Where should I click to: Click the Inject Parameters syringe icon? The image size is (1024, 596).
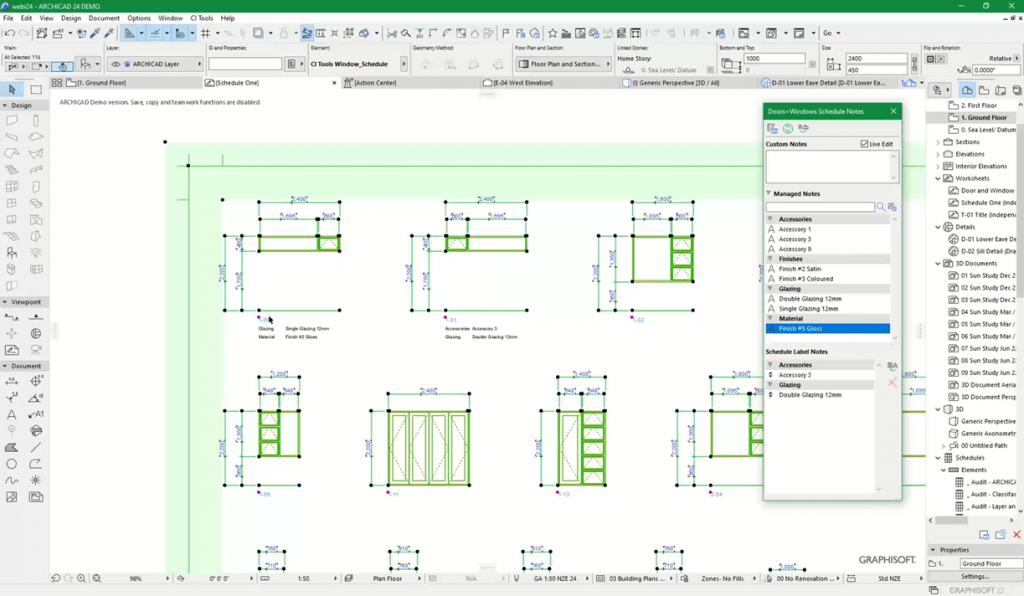point(109,33)
